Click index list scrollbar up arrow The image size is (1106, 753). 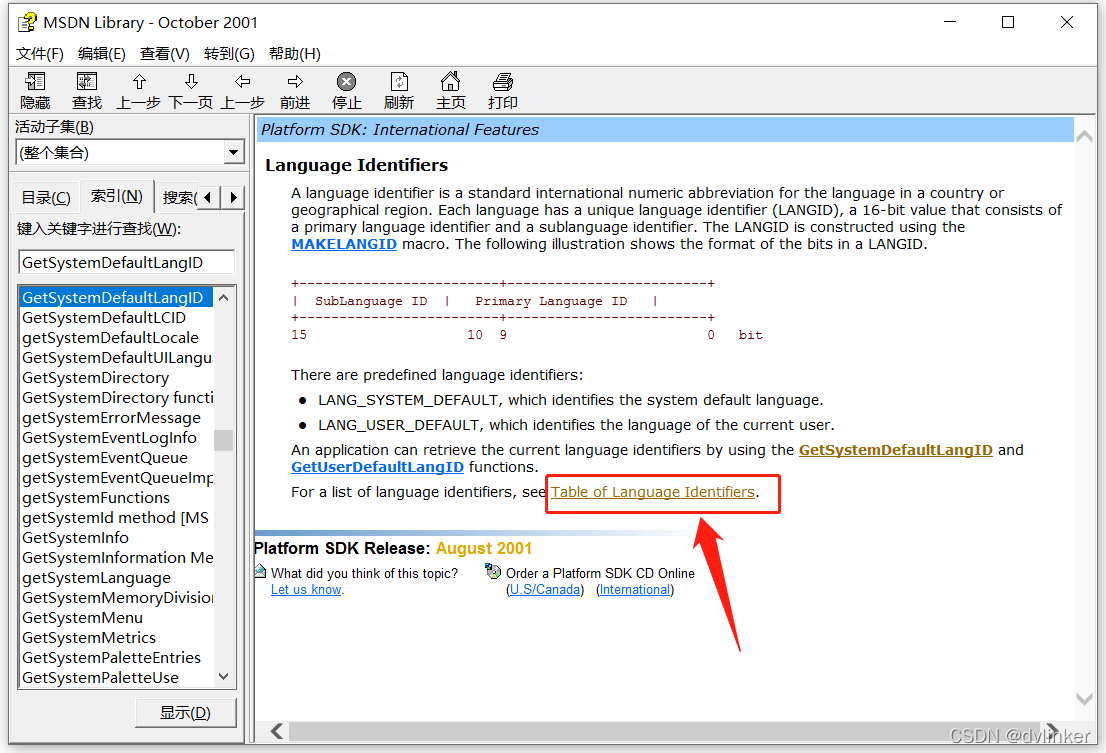(x=224, y=298)
